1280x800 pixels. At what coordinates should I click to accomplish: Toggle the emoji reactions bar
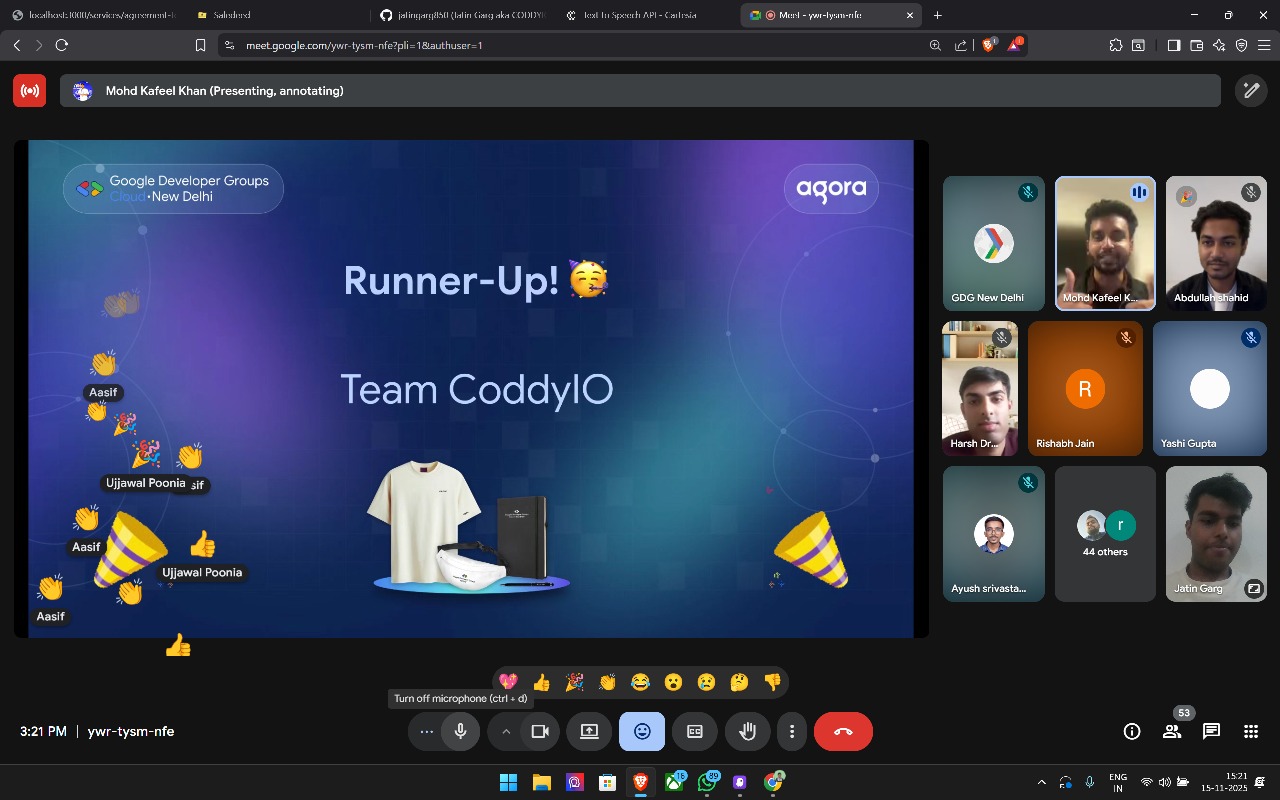tap(642, 731)
